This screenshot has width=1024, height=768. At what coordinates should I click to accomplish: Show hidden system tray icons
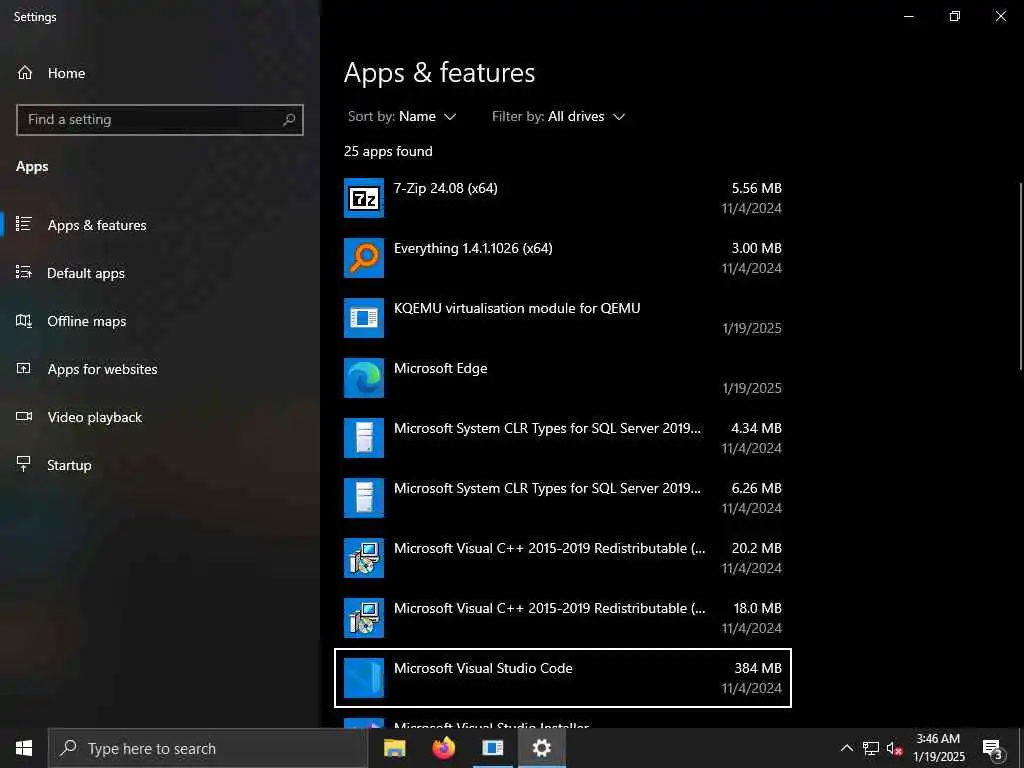(x=846, y=748)
